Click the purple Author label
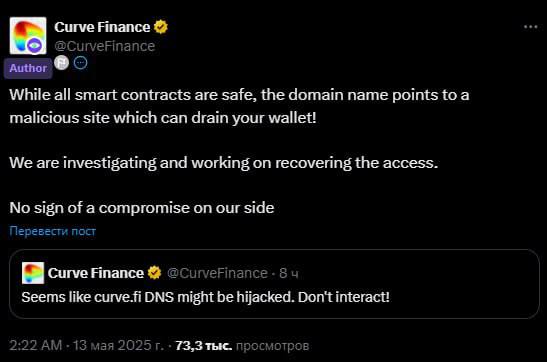The image size is (547, 362). pos(28,68)
